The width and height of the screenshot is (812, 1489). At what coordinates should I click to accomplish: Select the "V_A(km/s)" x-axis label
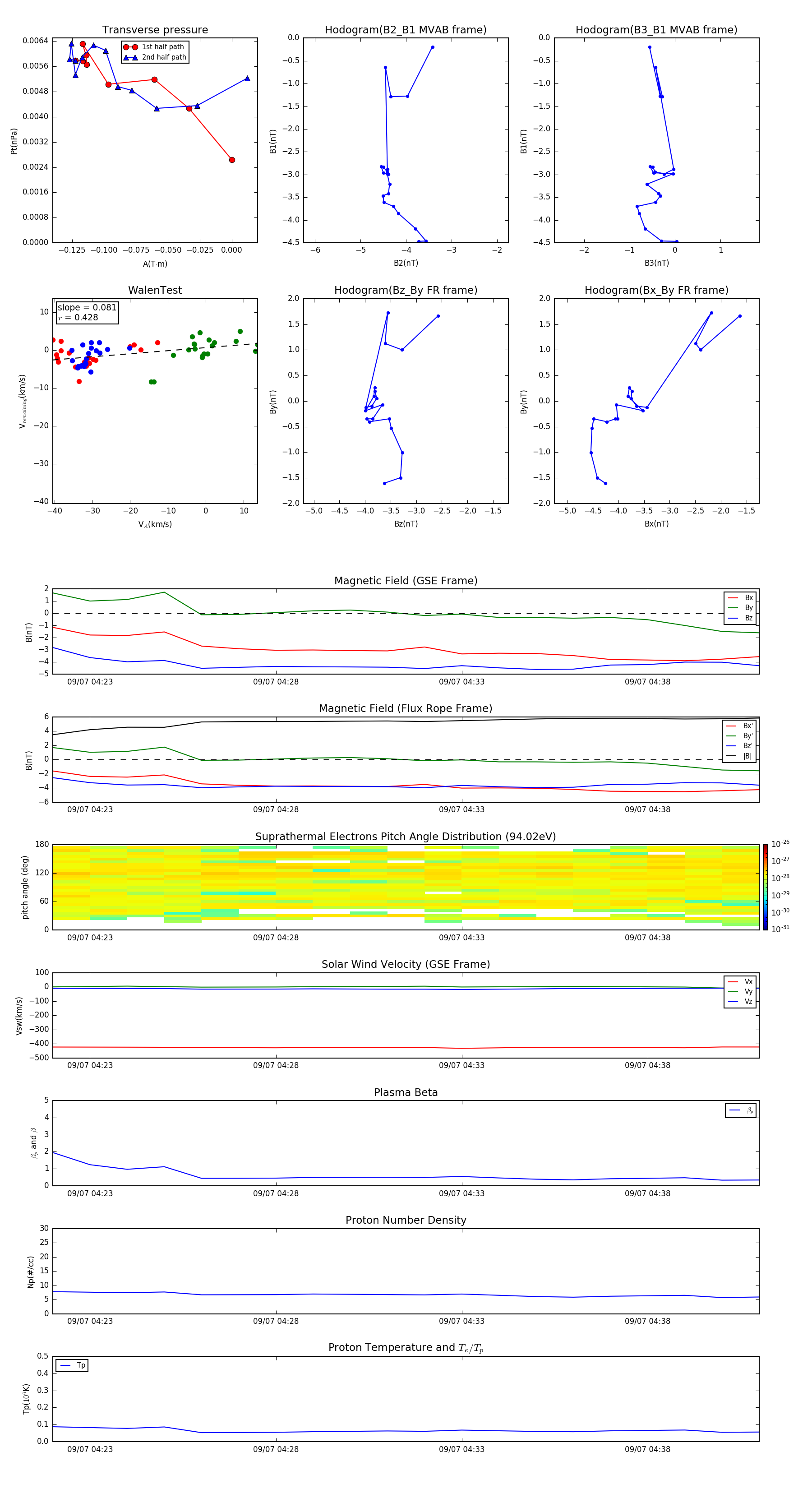[x=155, y=525]
